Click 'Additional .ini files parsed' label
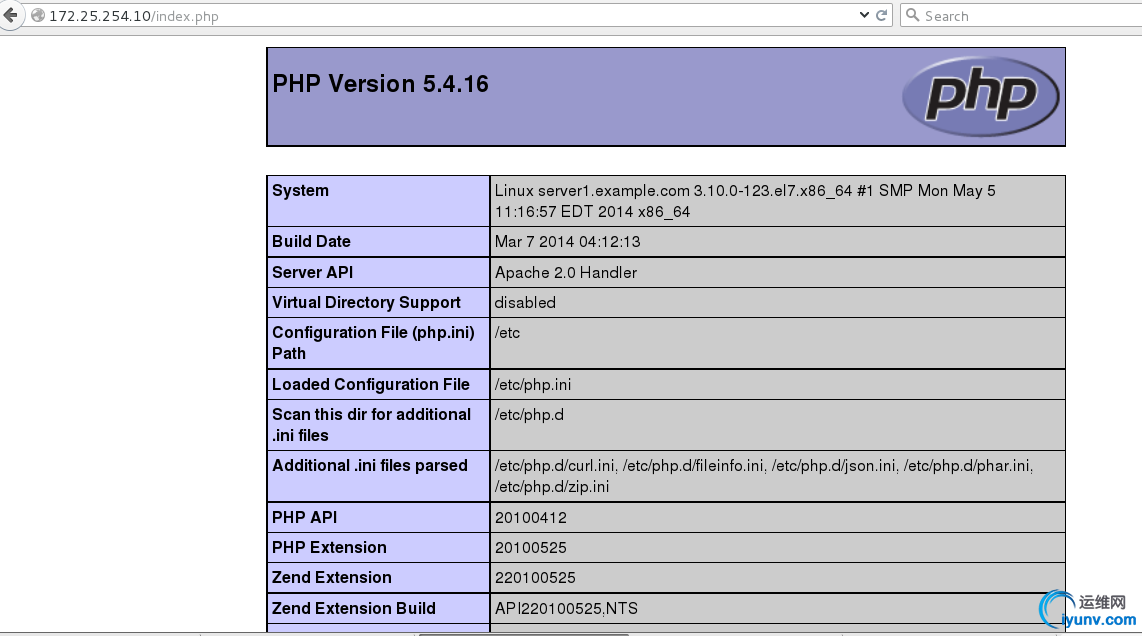 (x=370, y=466)
